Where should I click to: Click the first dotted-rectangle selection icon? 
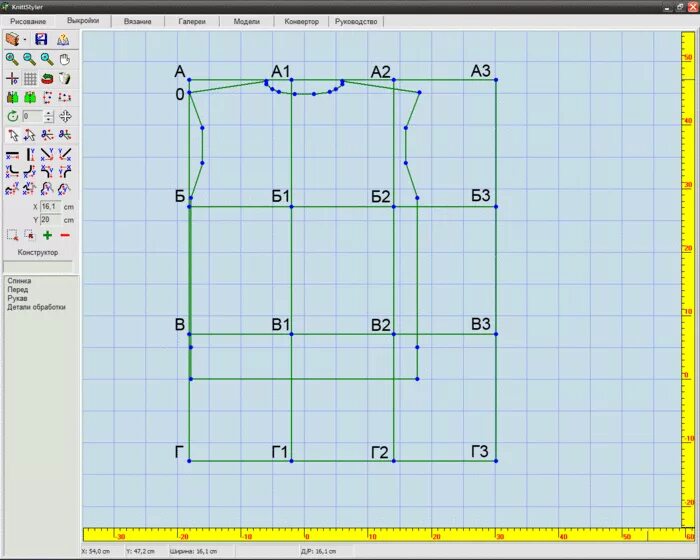[x=12, y=235]
